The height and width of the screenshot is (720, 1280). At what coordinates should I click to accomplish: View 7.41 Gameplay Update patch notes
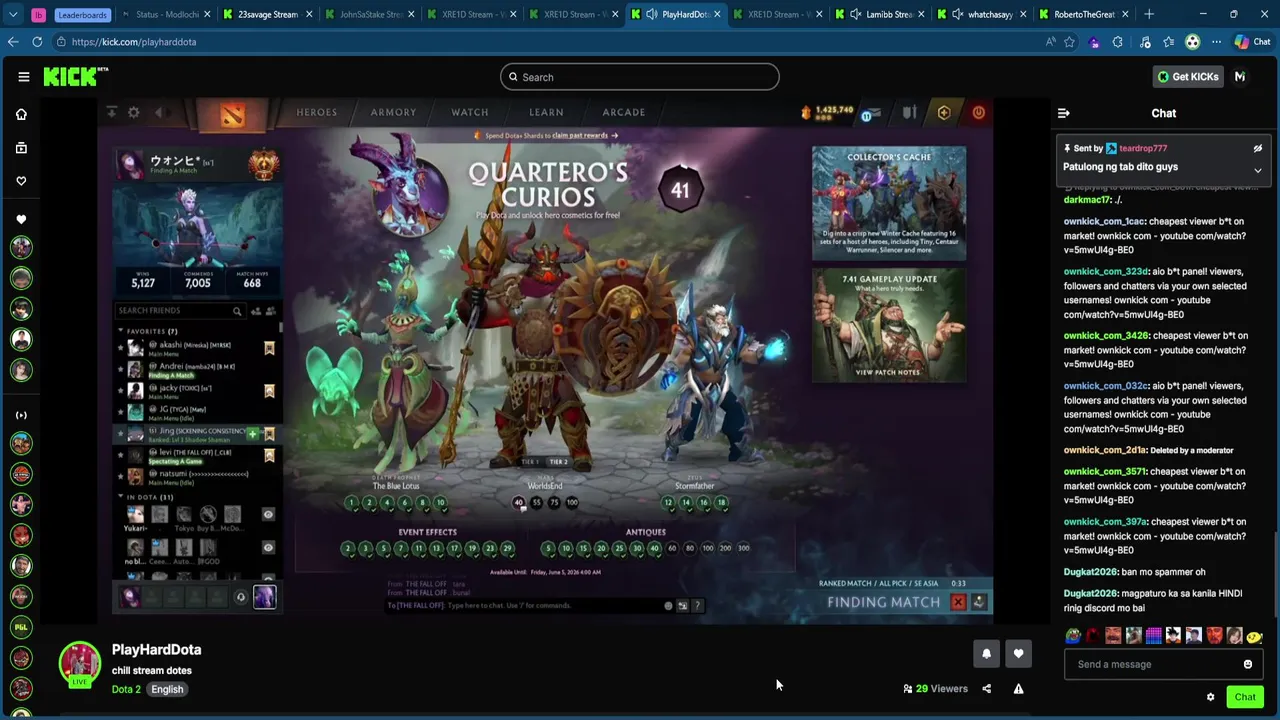coord(889,325)
